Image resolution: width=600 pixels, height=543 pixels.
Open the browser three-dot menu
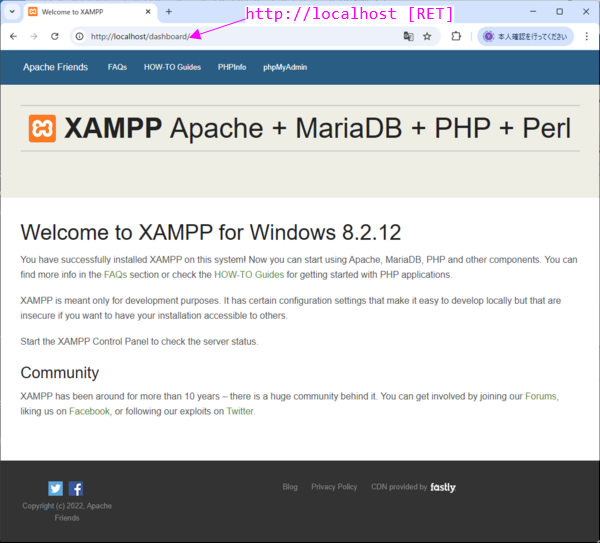[x=587, y=36]
